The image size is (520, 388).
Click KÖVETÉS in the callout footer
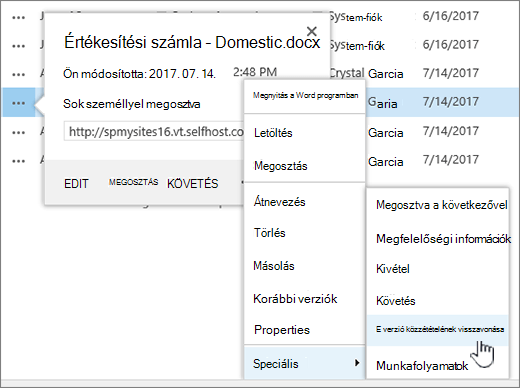193,184
